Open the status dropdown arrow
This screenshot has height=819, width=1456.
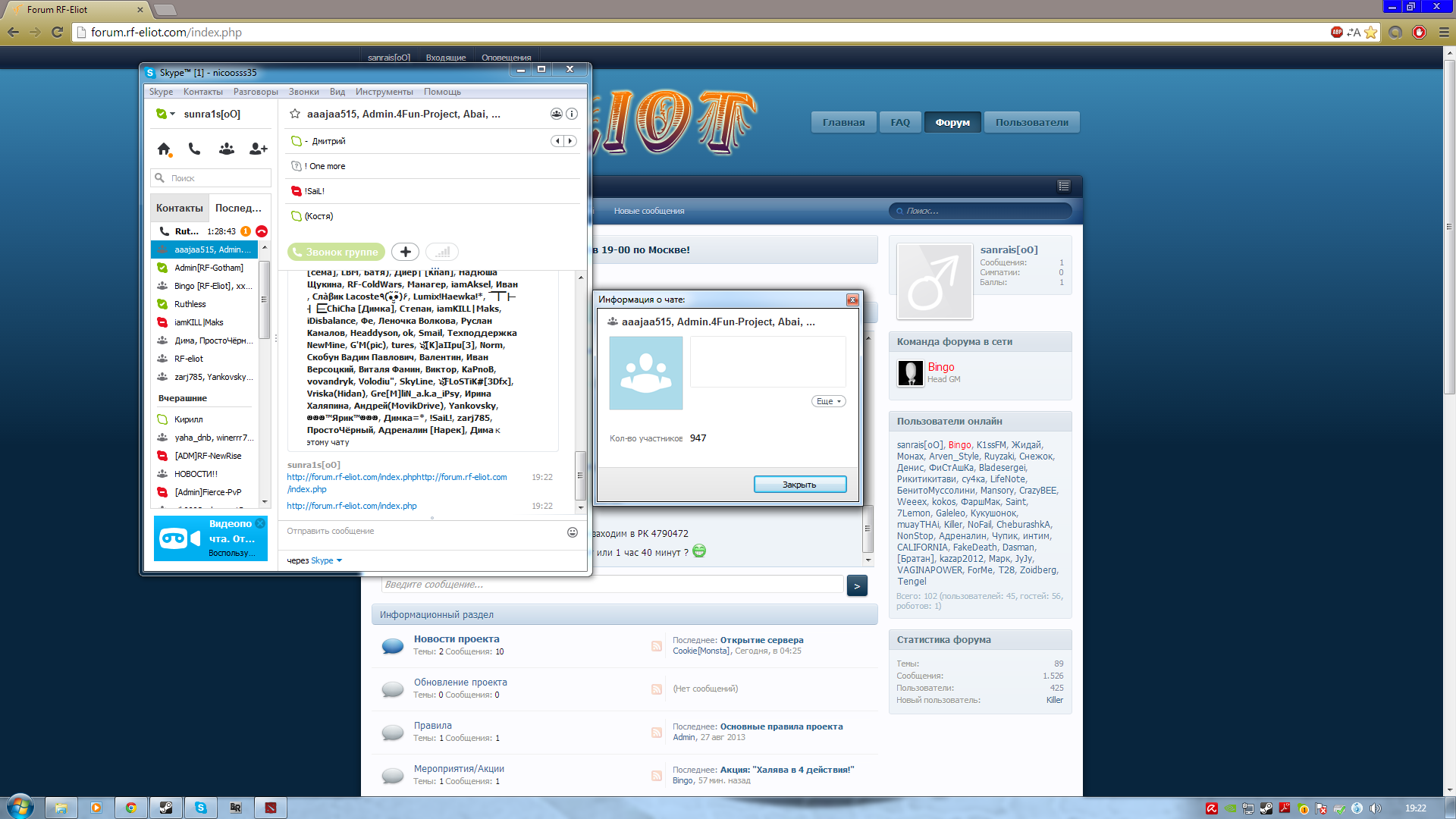173,114
